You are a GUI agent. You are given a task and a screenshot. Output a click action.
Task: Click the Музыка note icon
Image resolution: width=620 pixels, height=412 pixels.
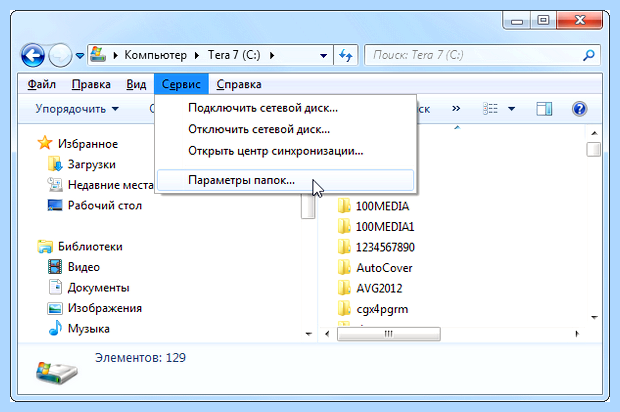coord(55,328)
